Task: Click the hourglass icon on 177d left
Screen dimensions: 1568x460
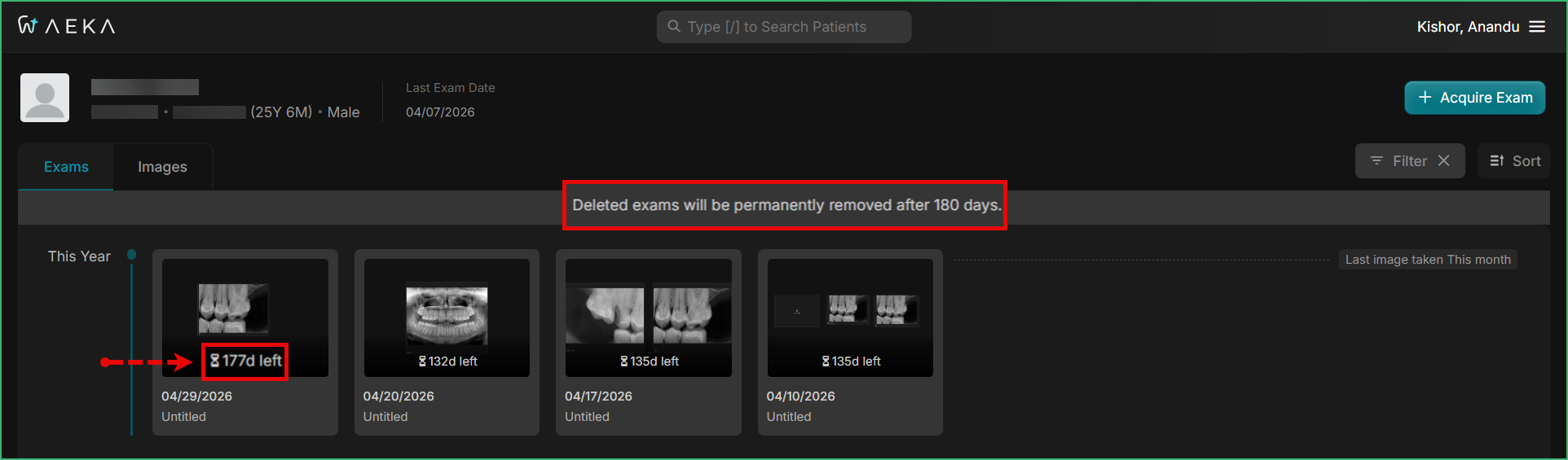Action: click(215, 360)
